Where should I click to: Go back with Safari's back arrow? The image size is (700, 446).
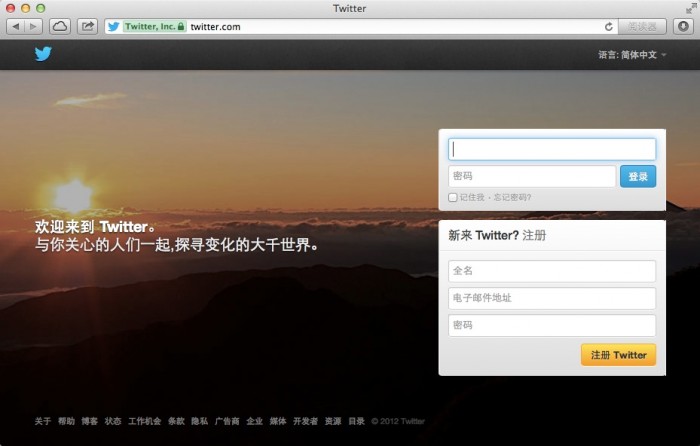click(x=16, y=26)
